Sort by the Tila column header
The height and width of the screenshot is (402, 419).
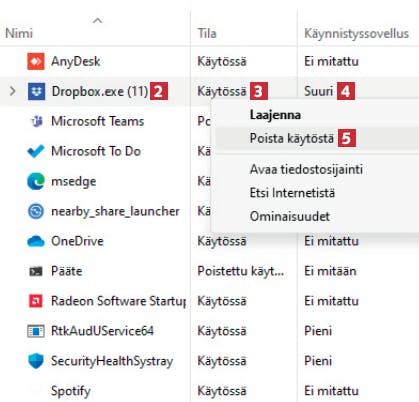(207, 33)
